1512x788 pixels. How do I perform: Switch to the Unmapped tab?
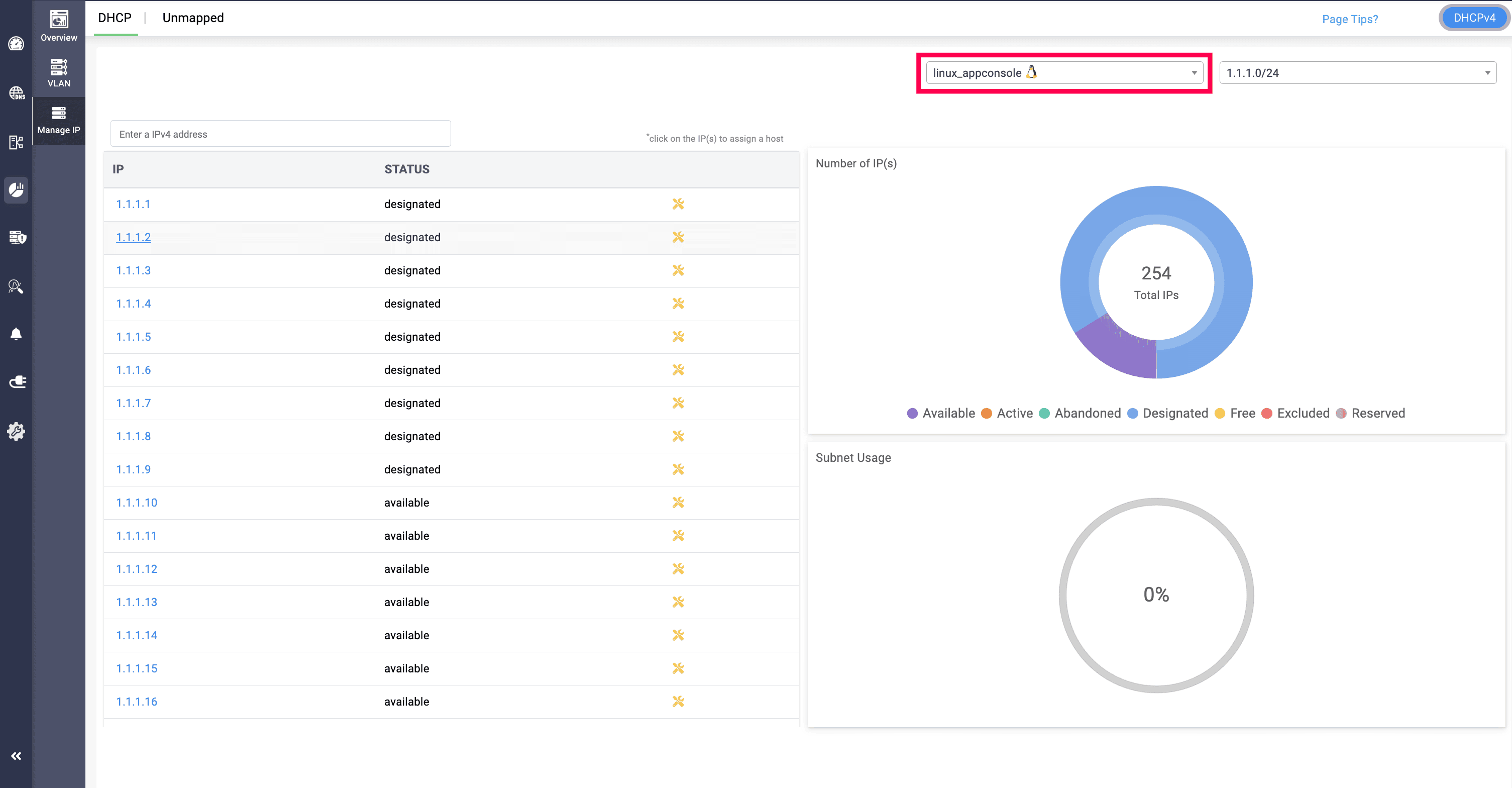[193, 18]
